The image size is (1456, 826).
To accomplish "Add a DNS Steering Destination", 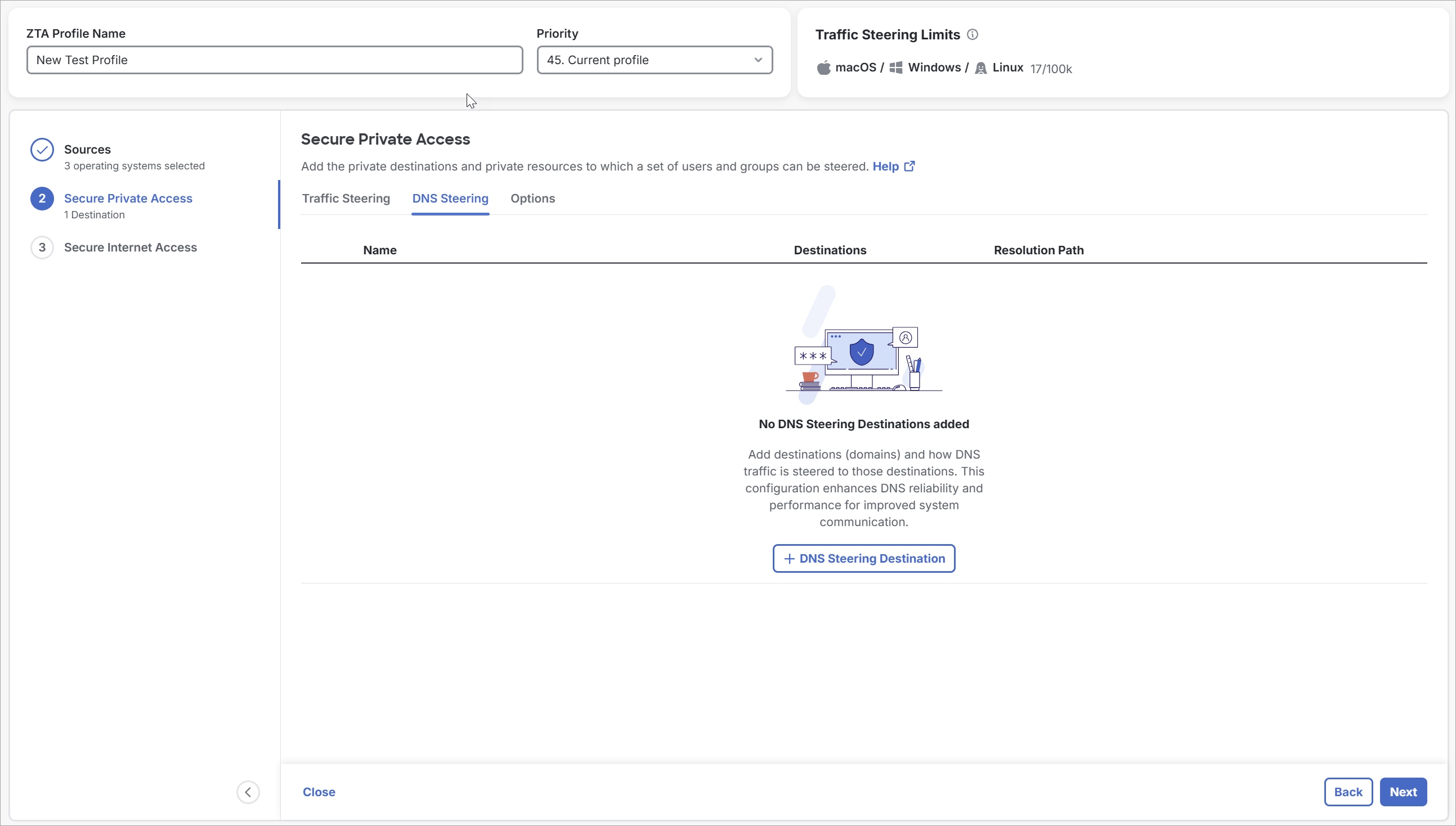I will (864, 559).
